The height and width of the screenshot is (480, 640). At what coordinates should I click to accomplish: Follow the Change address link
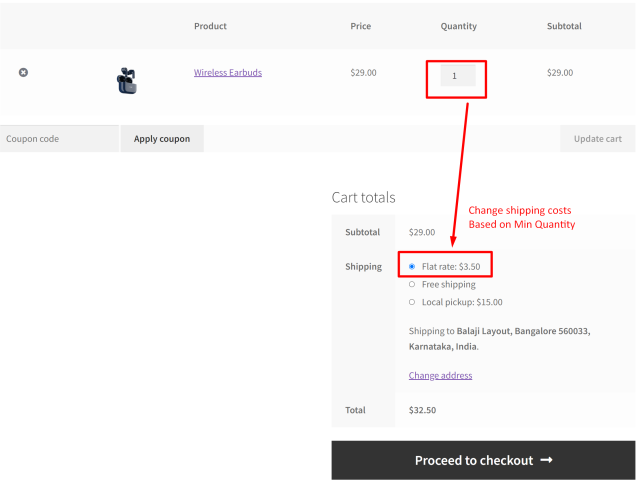(440, 376)
